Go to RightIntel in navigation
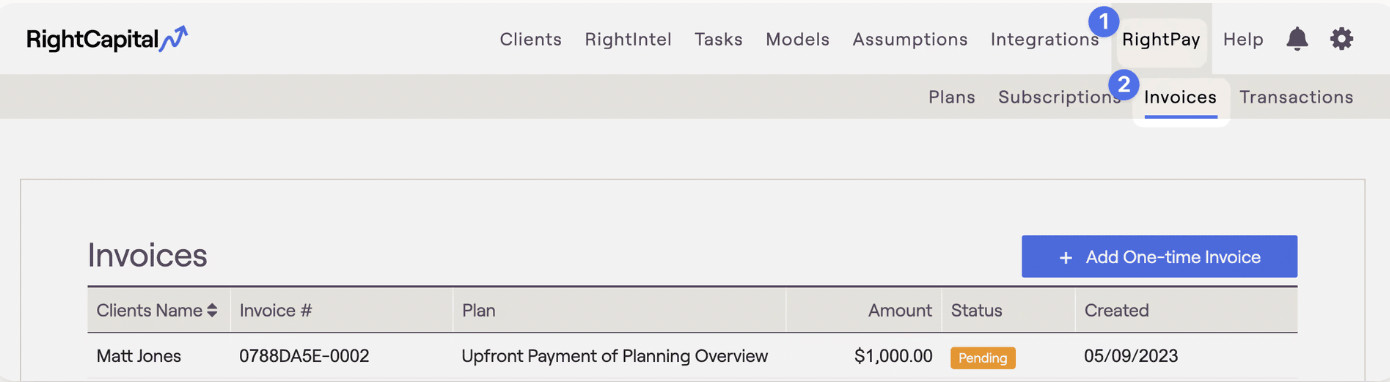Image resolution: width=1390 pixels, height=382 pixels. pos(628,40)
